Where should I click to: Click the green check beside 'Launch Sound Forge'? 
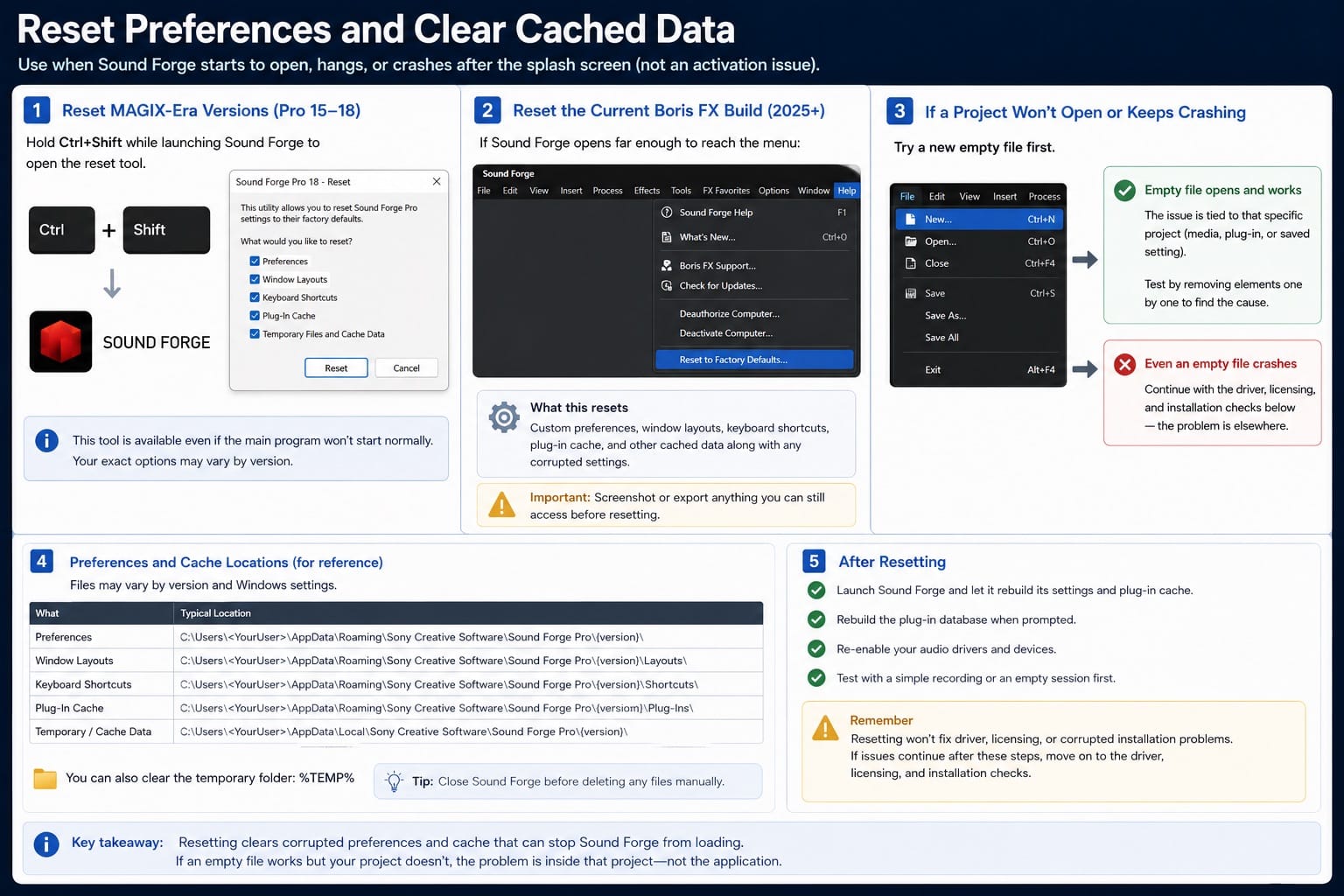pos(816,590)
